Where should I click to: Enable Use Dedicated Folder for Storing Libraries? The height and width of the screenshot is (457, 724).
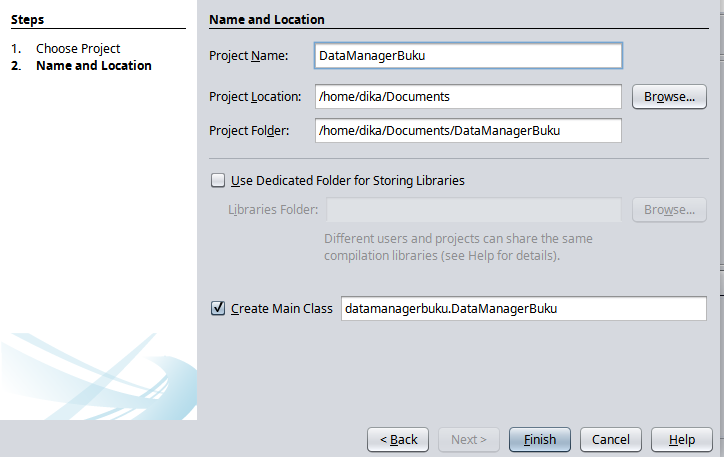click(x=218, y=181)
